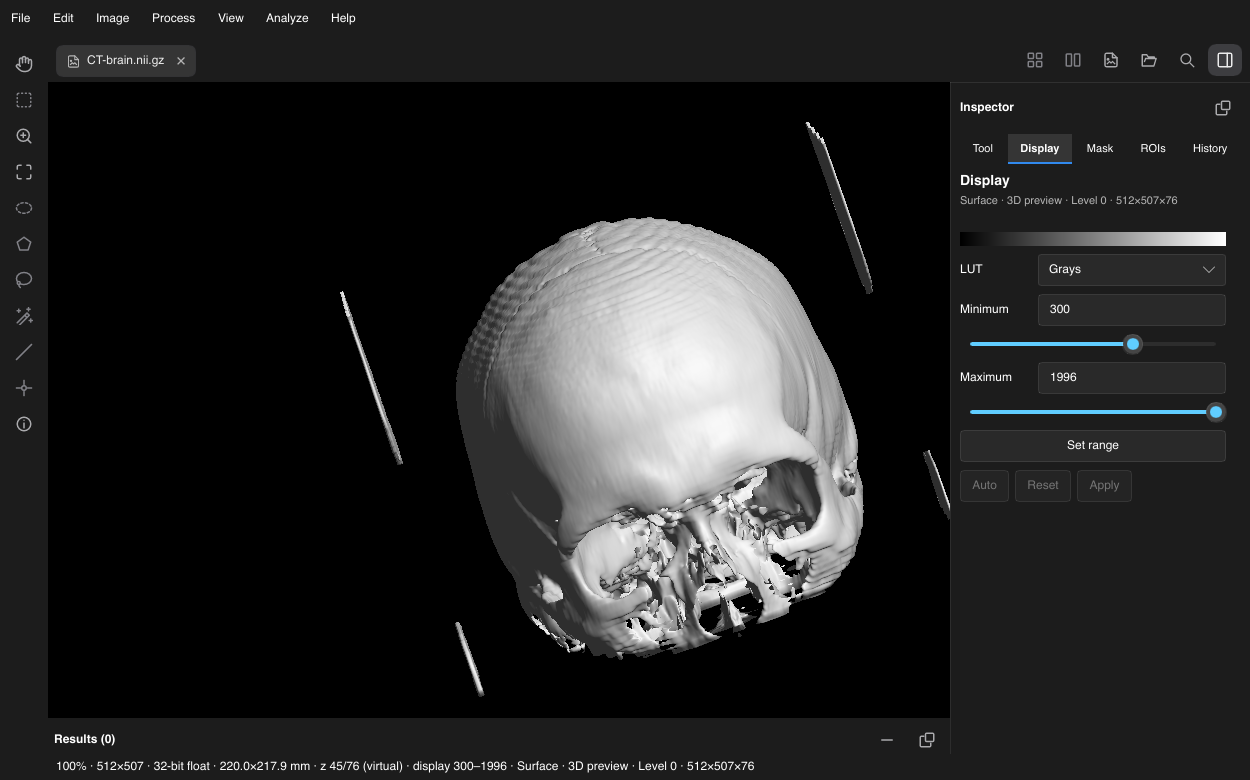The height and width of the screenshot is (780, 1250).
Task: Click the image file icon in top toolbar
Action: pyautogui.click(x=1111, y=60)
